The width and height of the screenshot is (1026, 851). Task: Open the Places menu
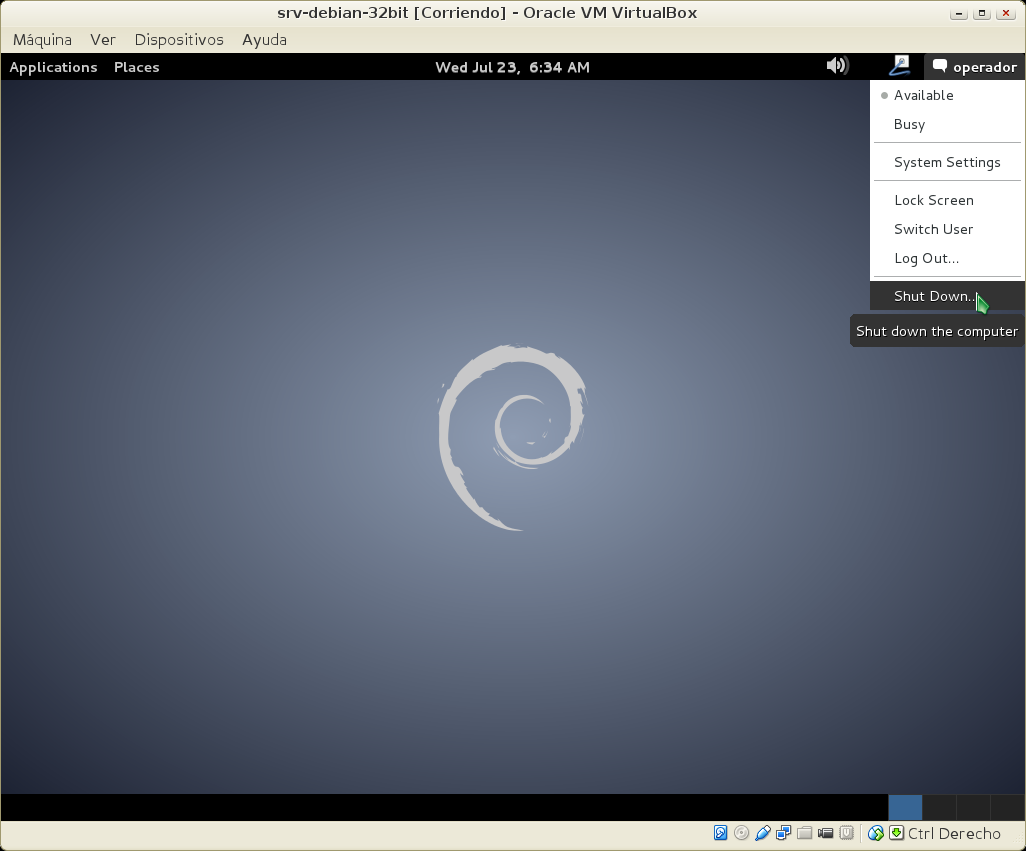[137, 67]
